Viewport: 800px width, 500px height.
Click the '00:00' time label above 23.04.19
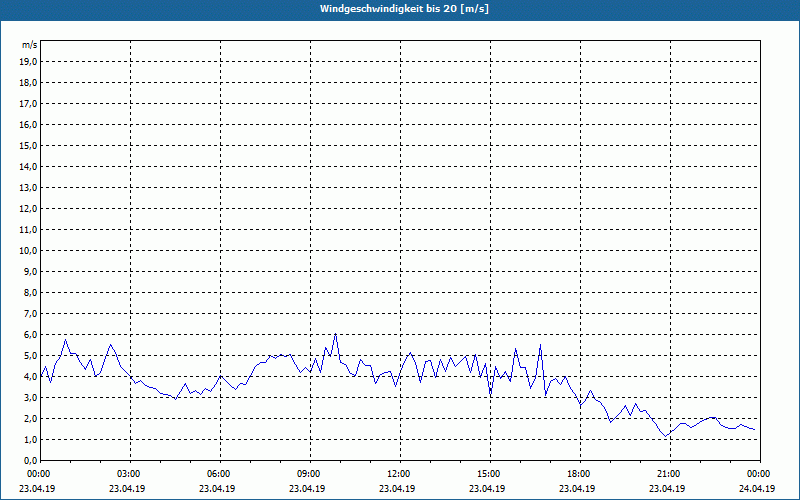pyautogui.click(x=37, y=474)
